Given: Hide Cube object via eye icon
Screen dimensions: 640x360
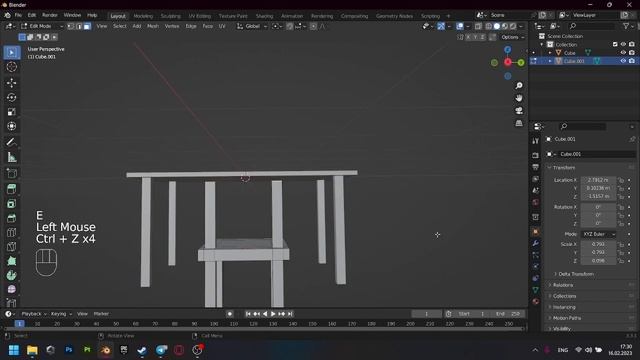Looking at the screenshot, I should (x=623, y=53).
